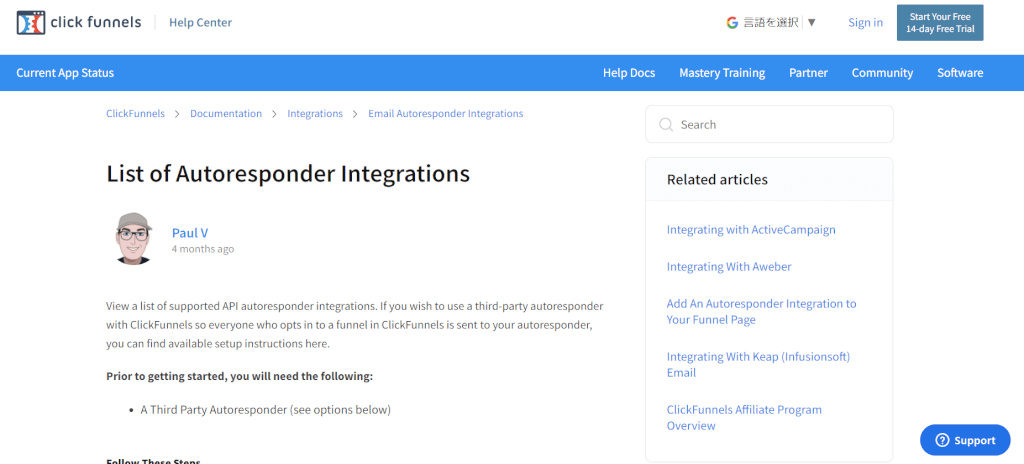
Task: Click the ClickFunnels breadcrumb link
Action: coord(135,114)
